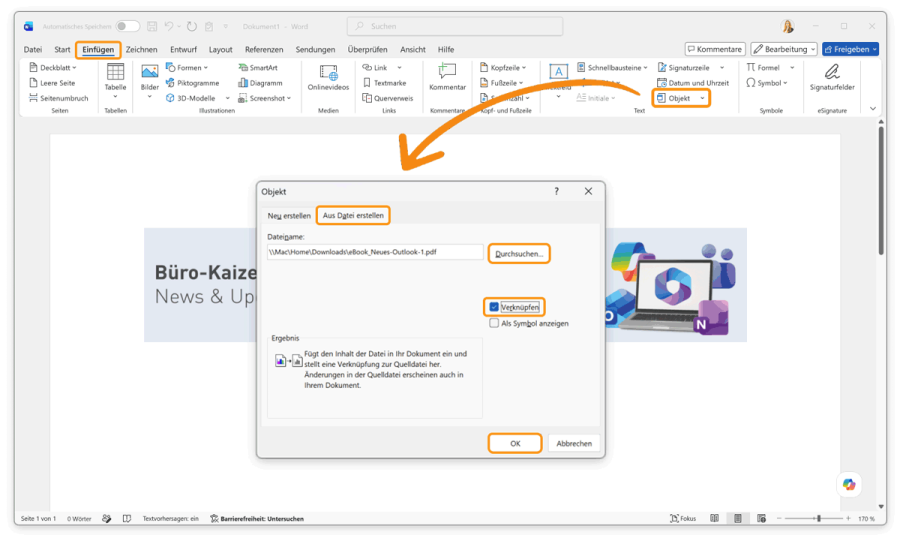
Task: Open the Referenzen ribbon tab
Action: pos(264,49)
